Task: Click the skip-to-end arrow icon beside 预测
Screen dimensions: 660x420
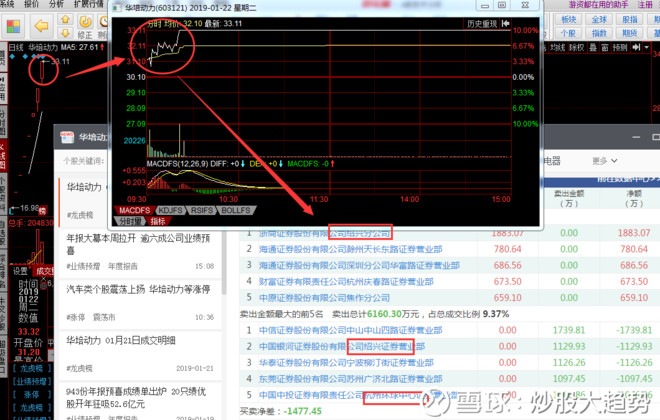Action: [x=636, y=48]
